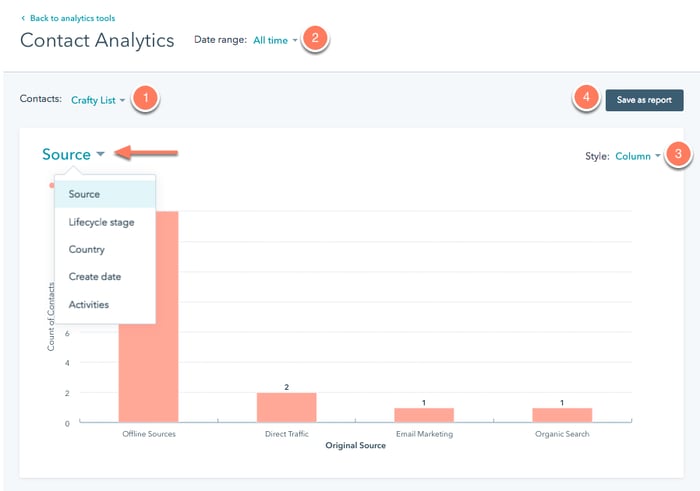Click the caret arrow next to Column
This screenshot has width=700, height=491.
point(658,156)
